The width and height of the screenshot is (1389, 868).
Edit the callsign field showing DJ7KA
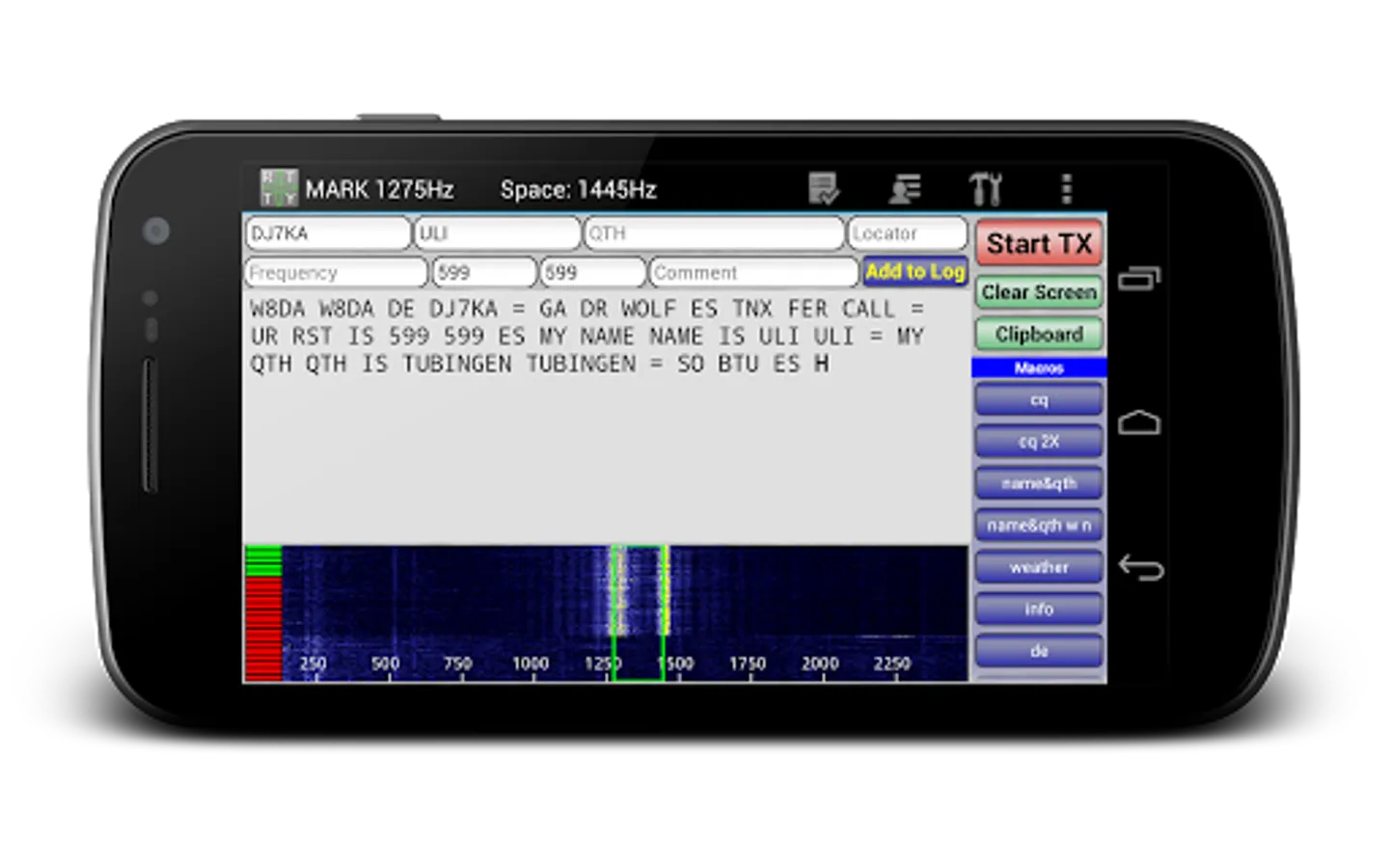[328, 233]
